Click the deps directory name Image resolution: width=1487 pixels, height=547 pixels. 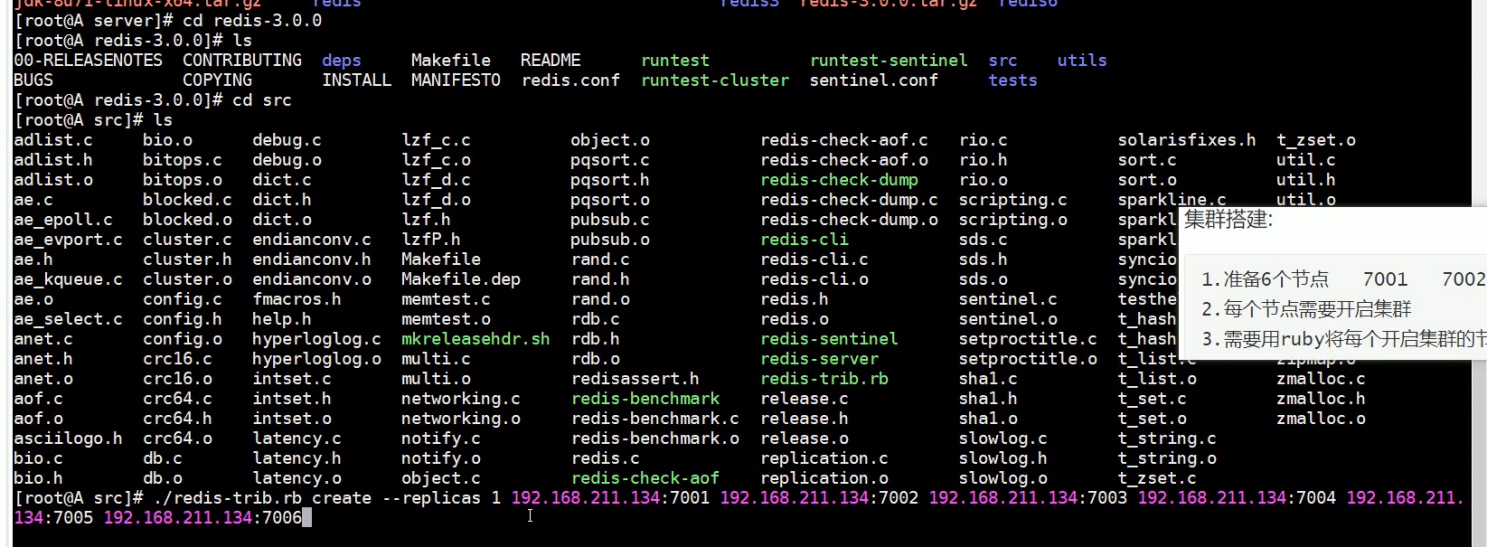tap(342, 60)
